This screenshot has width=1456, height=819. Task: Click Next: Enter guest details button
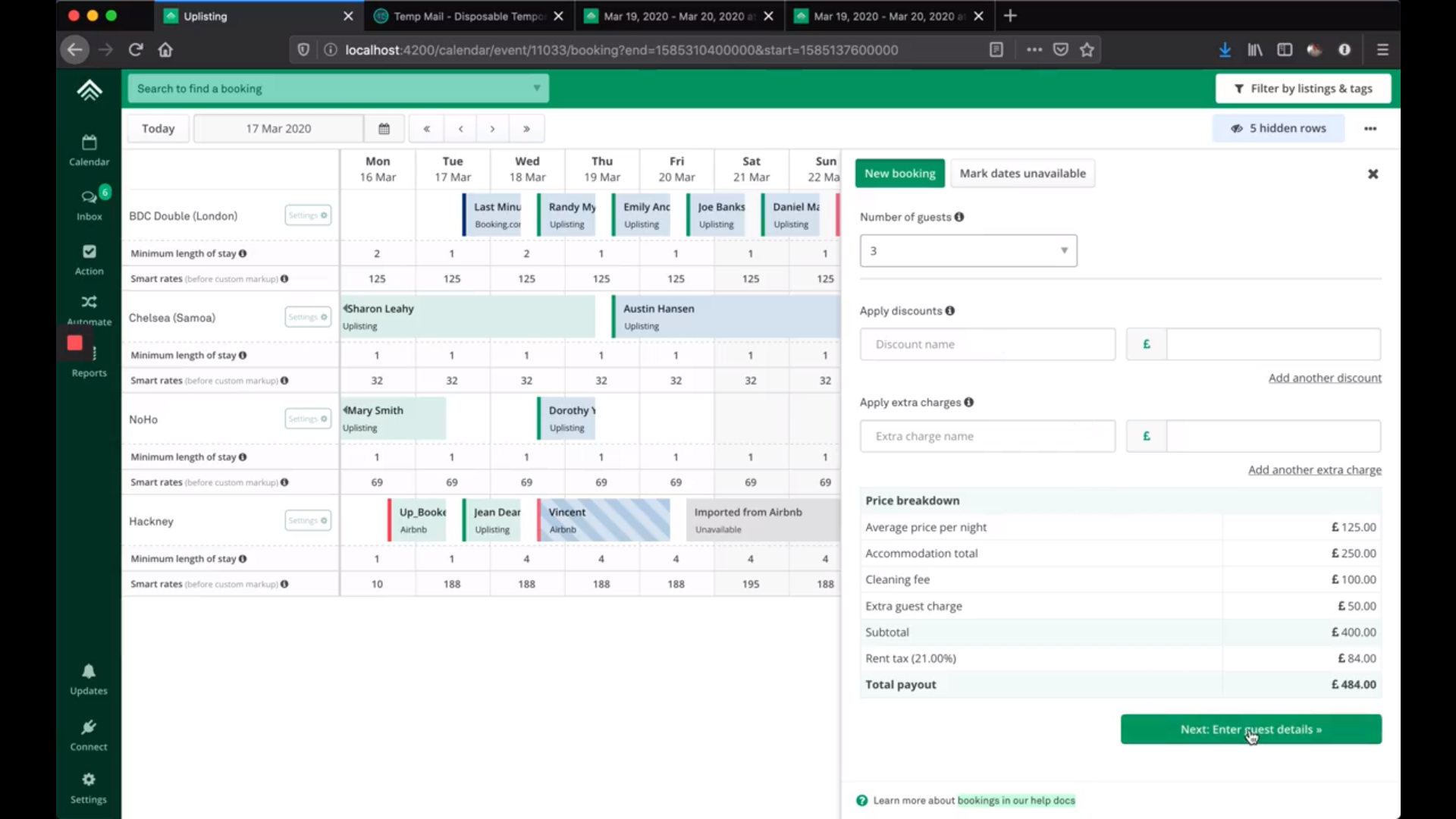(1250, 729)
